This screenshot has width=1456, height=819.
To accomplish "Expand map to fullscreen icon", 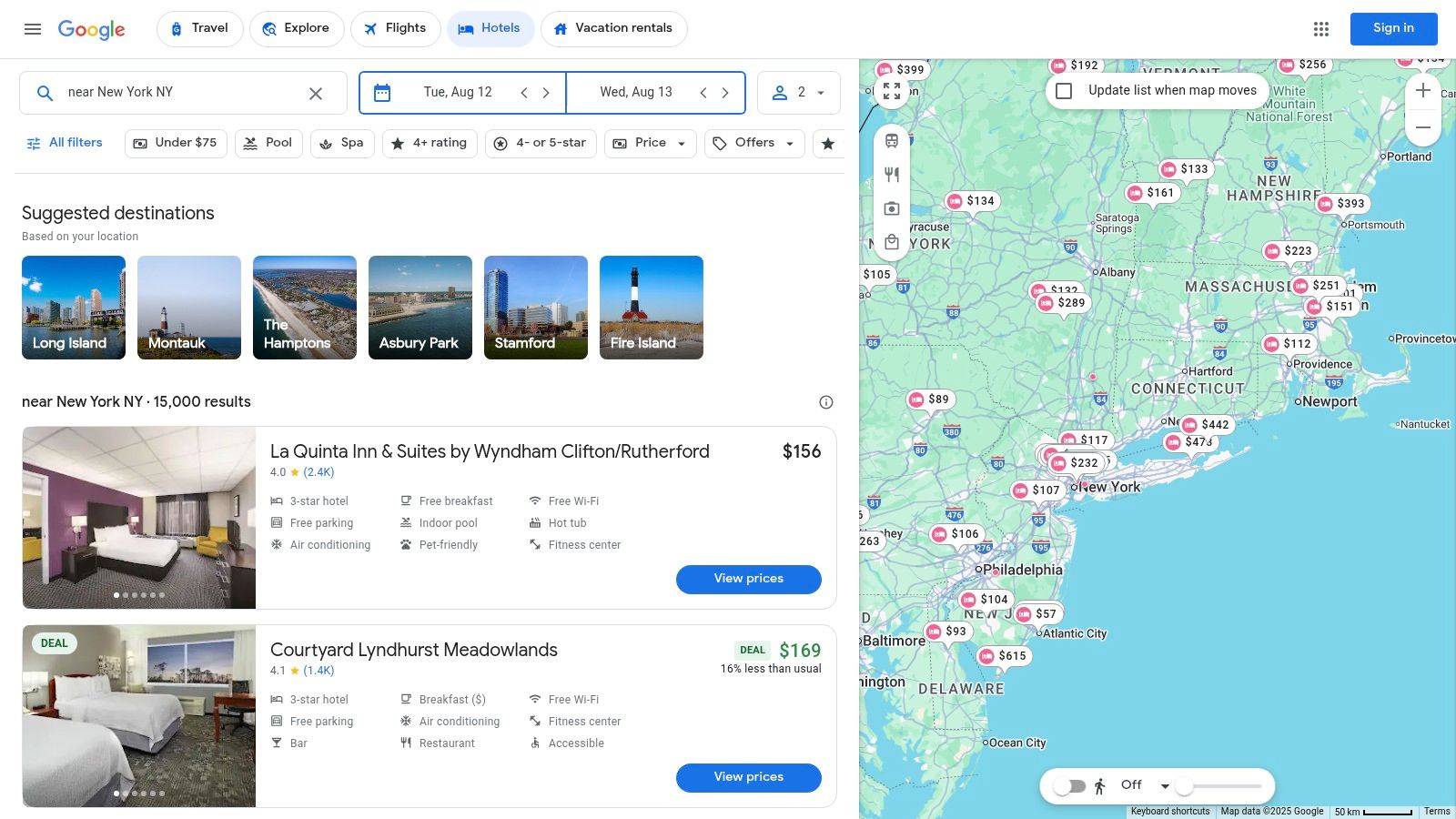I will tap(892, 91).
